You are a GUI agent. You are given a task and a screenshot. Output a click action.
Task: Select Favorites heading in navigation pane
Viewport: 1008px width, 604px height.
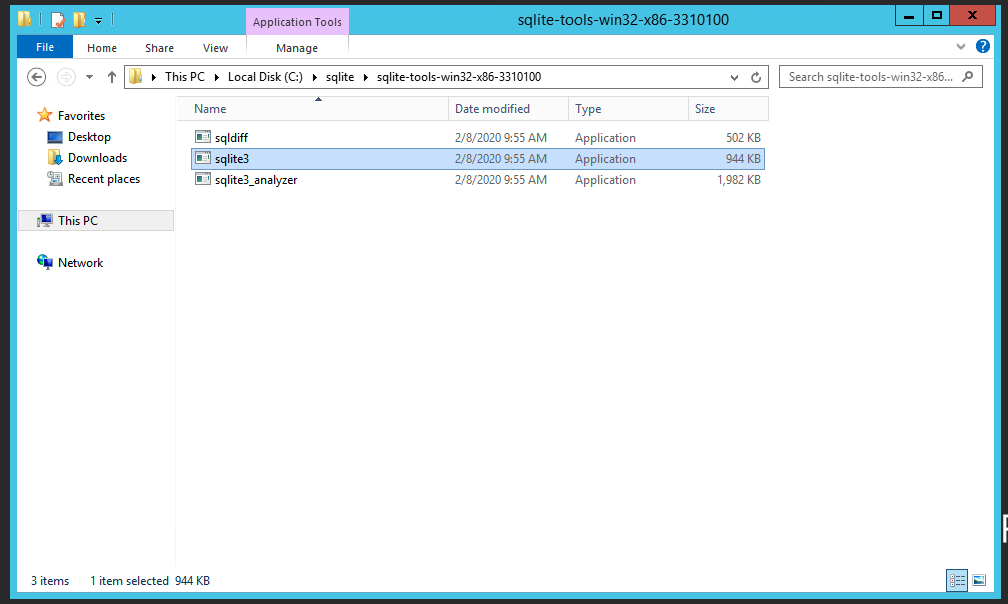pos(82,116)
